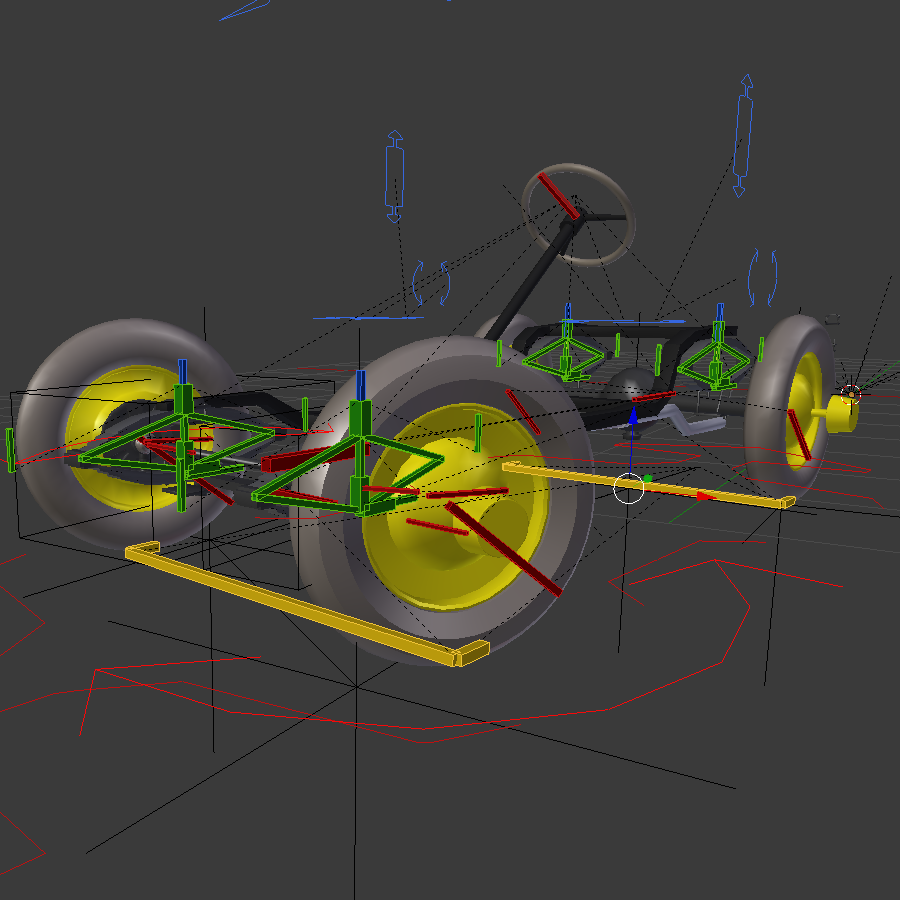
Task: Select the thin red diagonal bone above the front wheel
Action: click(523, 412)
